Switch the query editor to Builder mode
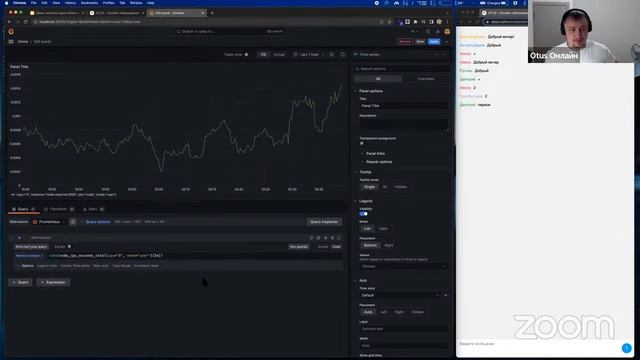This screenshot has height=360, width=640. click(x=323, y=247)
